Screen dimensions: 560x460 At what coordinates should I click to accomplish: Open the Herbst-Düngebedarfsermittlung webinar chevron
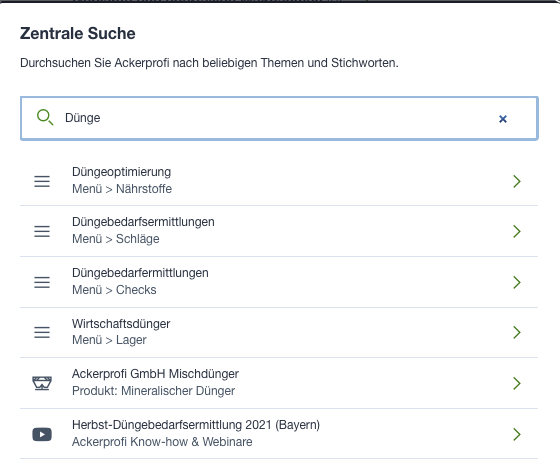coord(516,434)
